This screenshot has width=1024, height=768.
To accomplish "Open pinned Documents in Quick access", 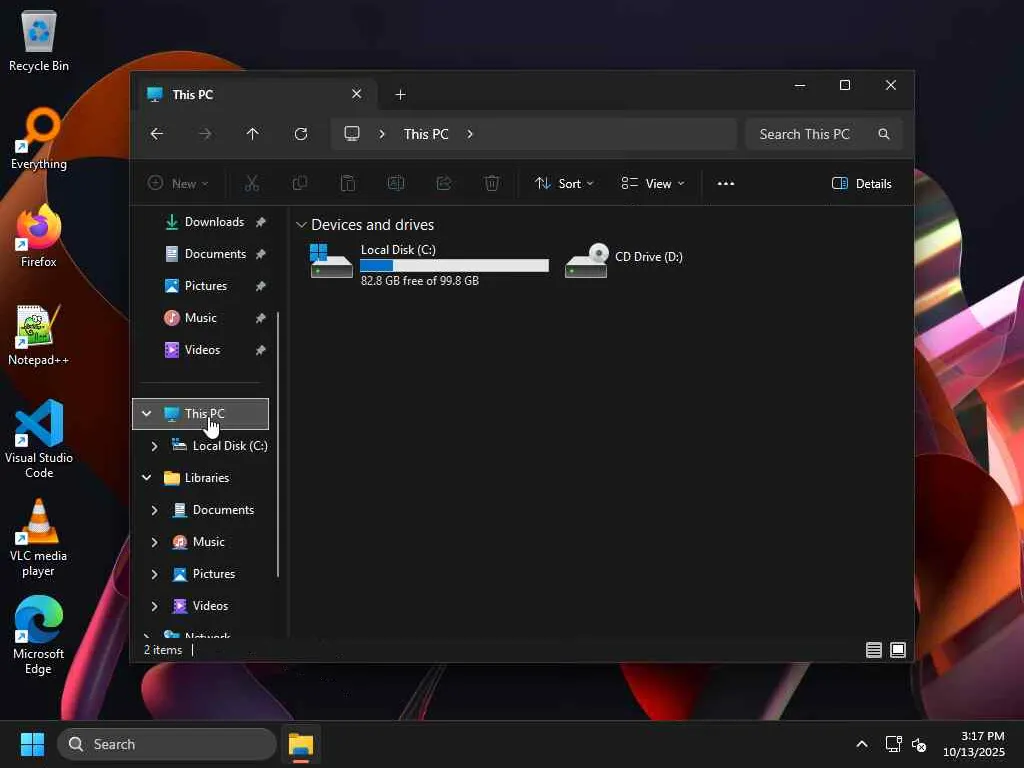I will point(204,254).
